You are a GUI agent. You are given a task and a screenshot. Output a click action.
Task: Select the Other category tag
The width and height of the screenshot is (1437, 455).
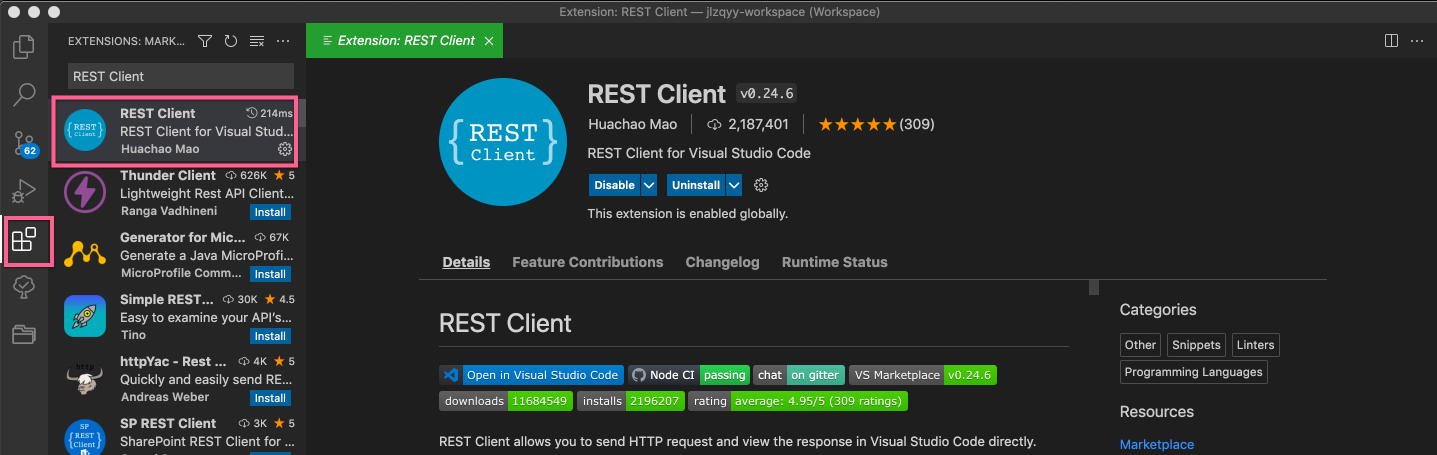point(1140,345)
